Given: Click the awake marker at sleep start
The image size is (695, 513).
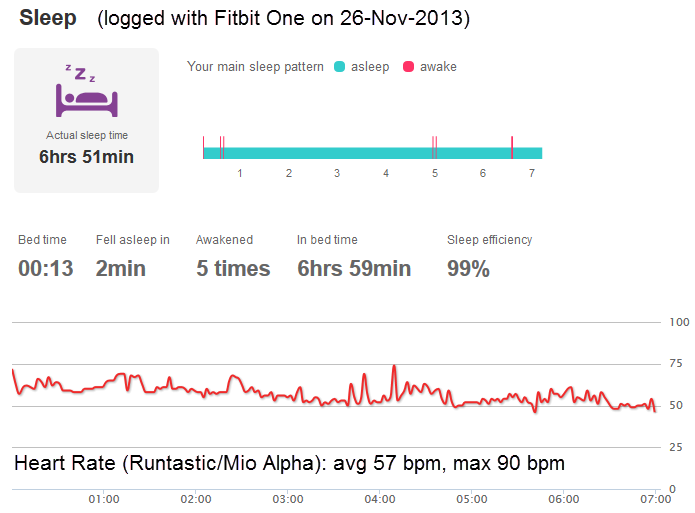Looking at the screenshot, I should [203, 148].
